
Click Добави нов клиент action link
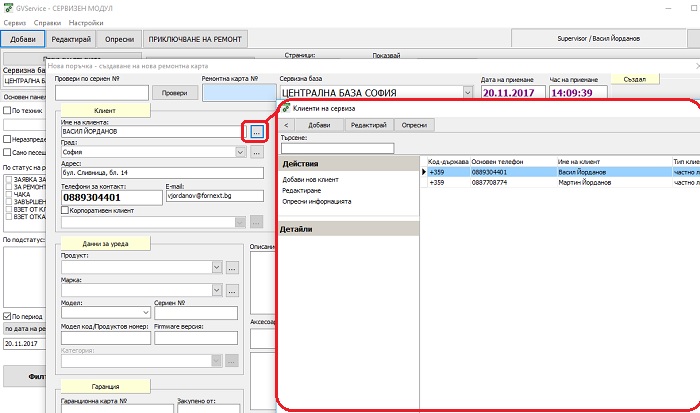pyautogui.click(x=310, y=179)
